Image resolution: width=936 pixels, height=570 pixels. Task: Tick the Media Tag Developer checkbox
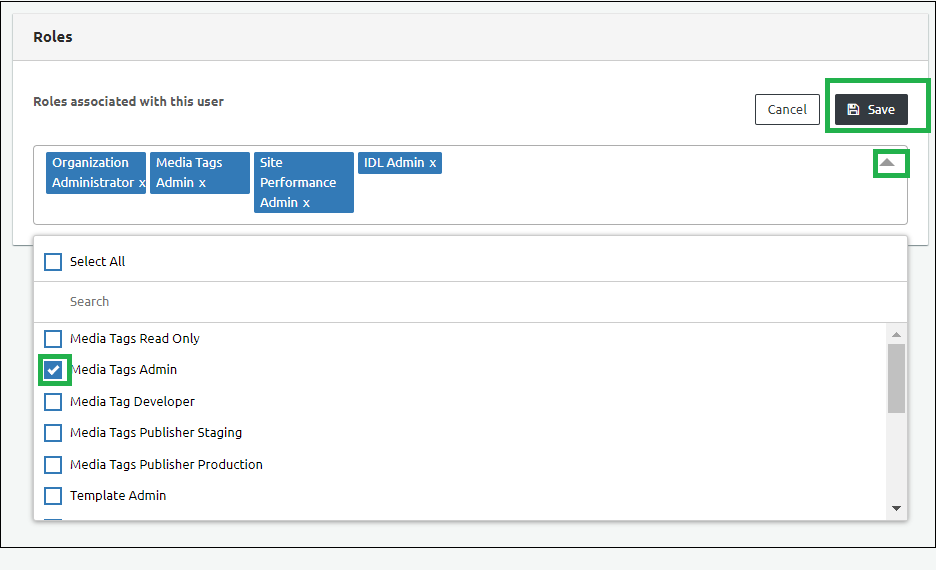(53, 402)
